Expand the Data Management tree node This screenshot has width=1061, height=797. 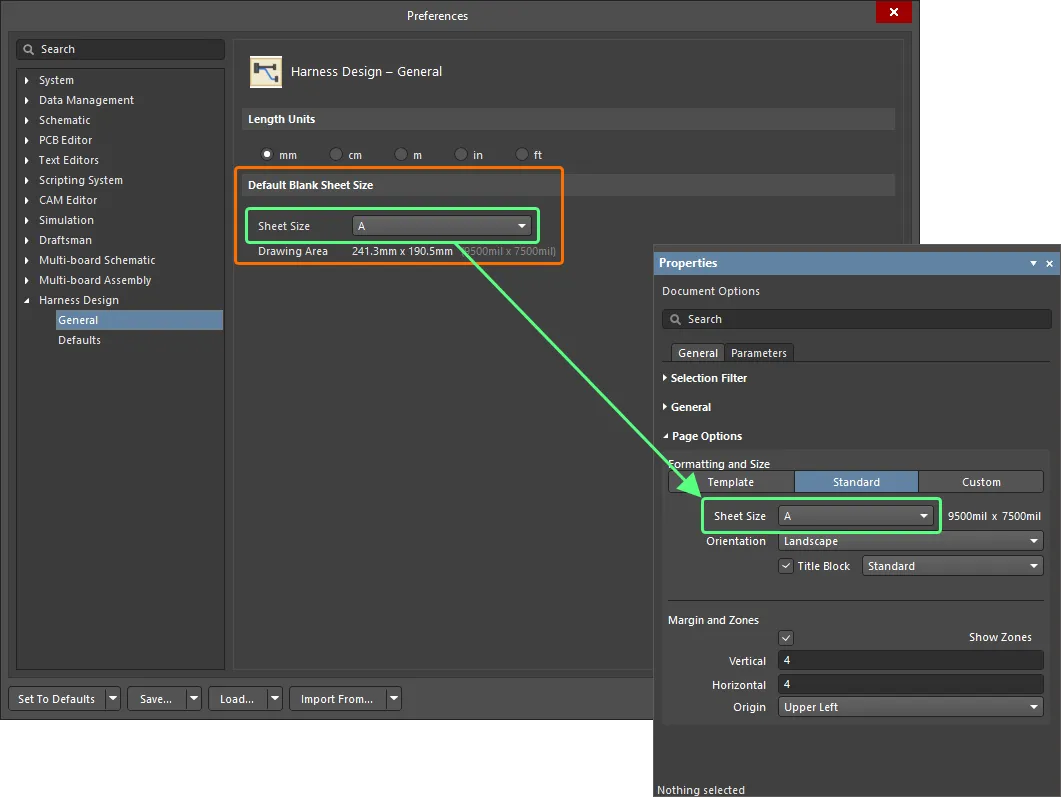[27, 100]
